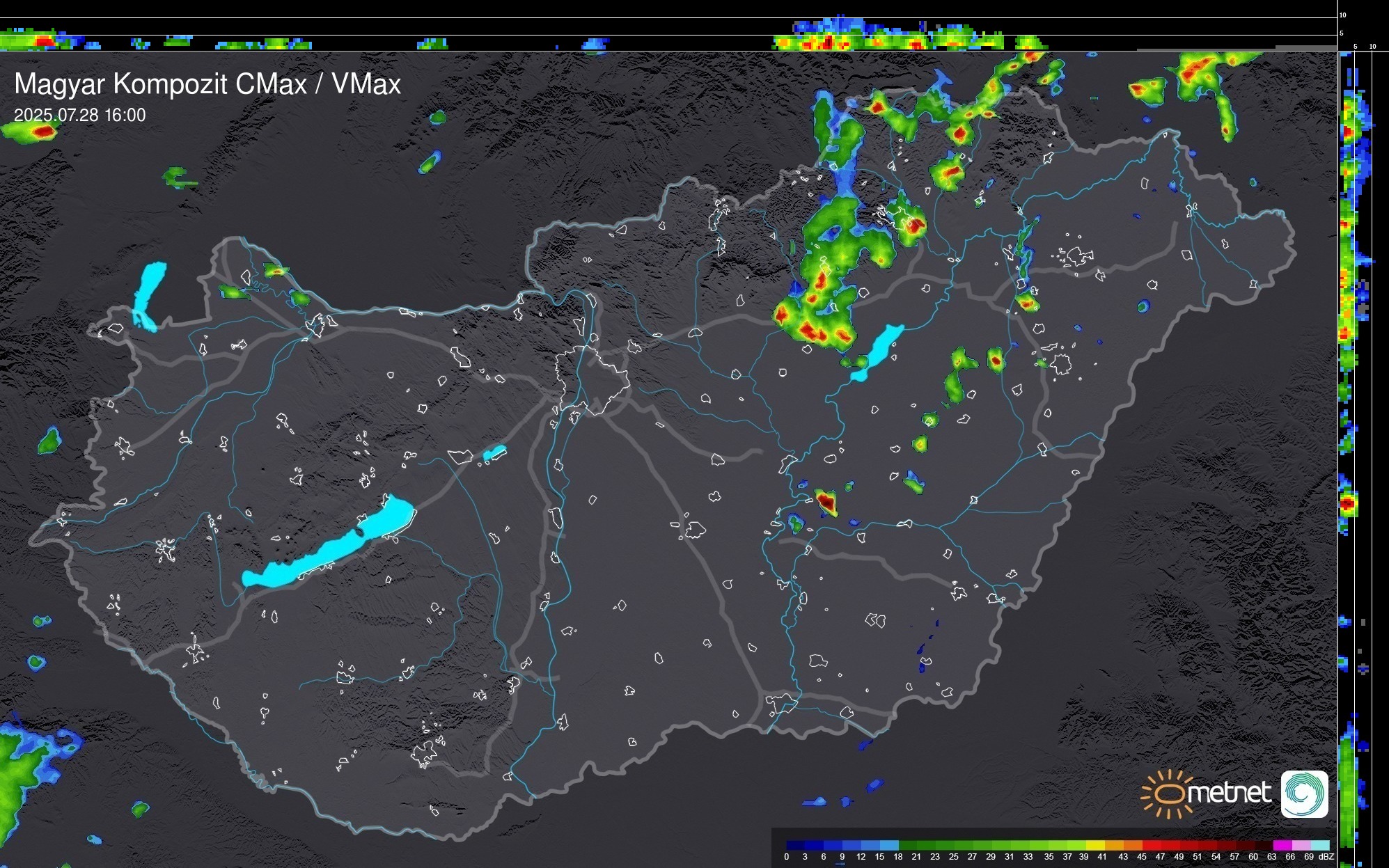Screen dimensions: 1389x868
Task: Click the teal spiral app icon
Action: pyautogui.click(x=1305, y=794)
